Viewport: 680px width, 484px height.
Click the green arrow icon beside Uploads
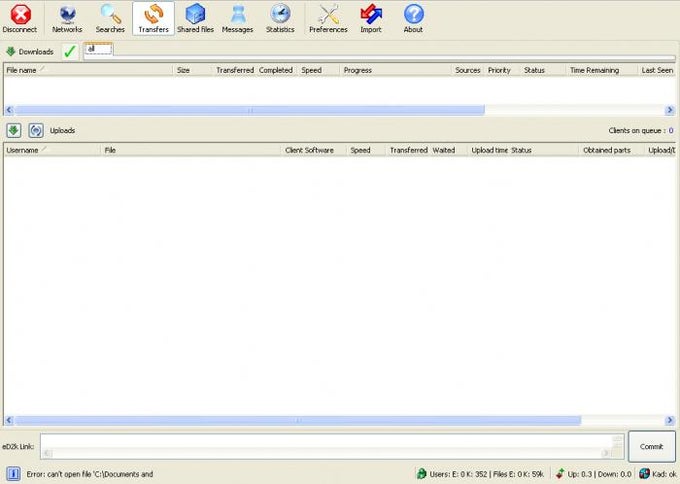(x=13, y=130)
